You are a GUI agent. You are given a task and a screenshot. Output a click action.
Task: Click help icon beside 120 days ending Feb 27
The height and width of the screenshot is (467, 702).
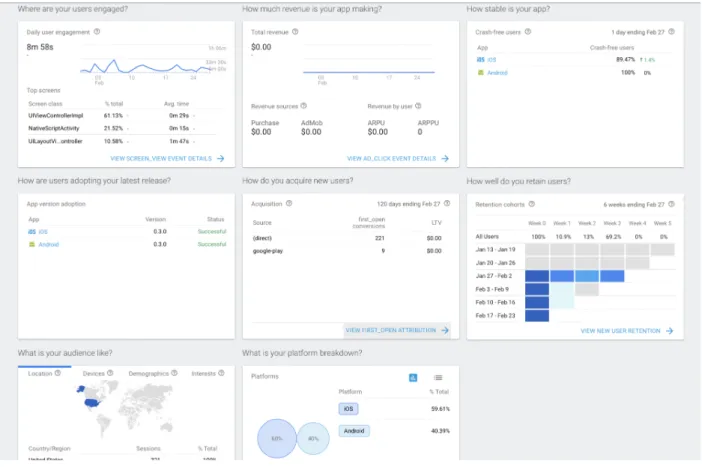click(x=447, y=203)
